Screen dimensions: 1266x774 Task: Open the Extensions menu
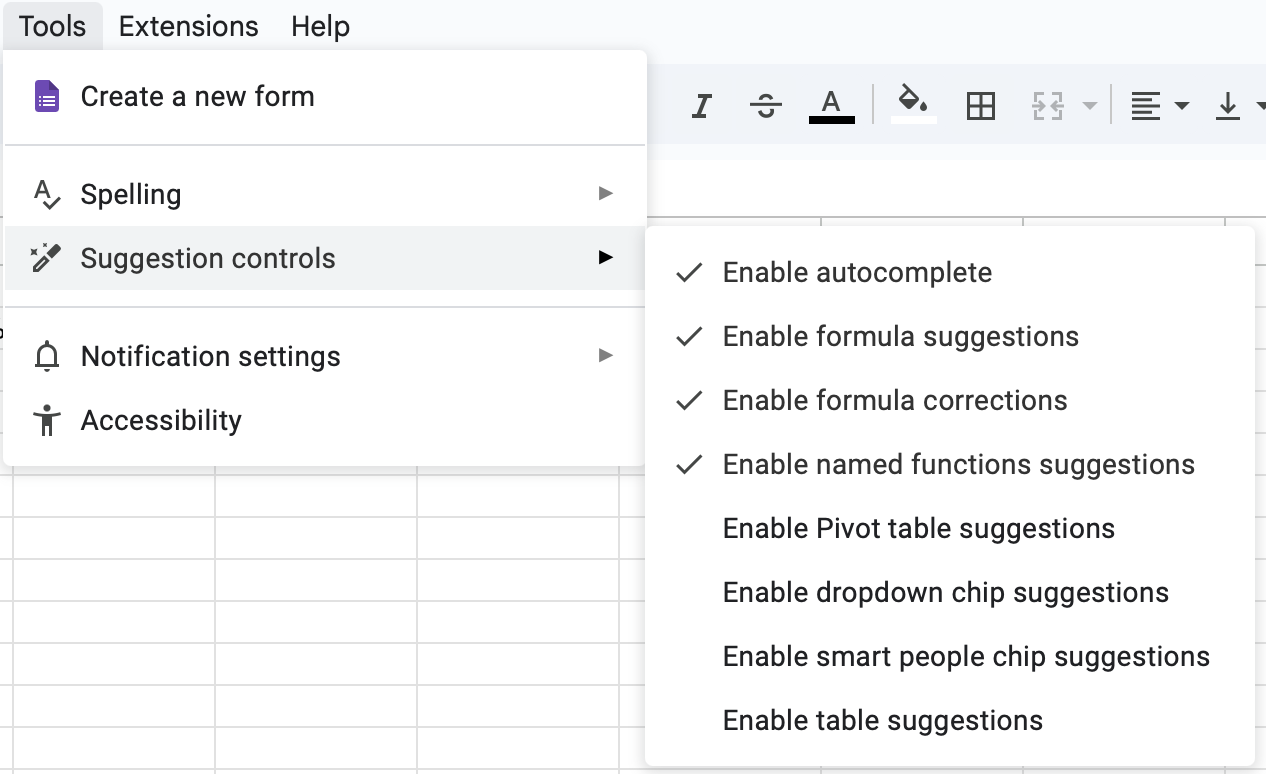coord(189,26)
